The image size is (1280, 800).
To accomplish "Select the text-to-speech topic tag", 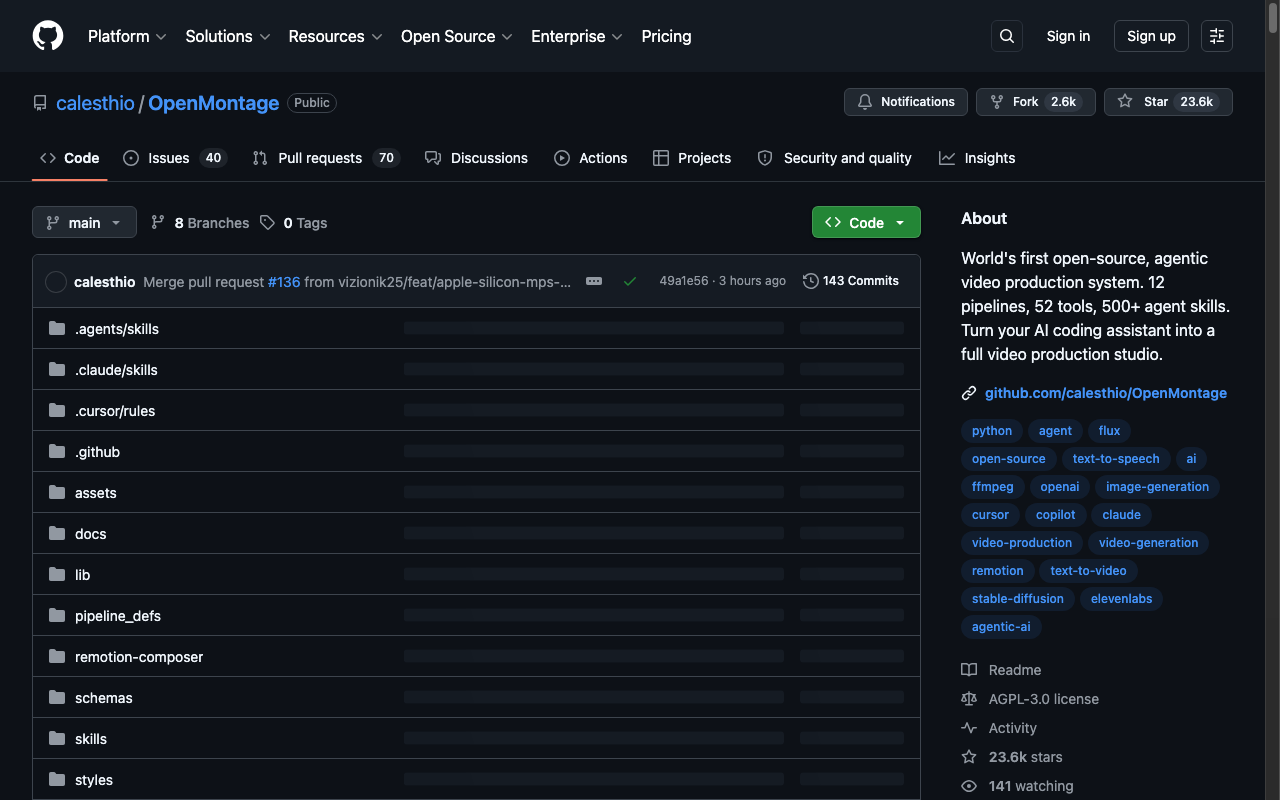I will (1116, 459).
